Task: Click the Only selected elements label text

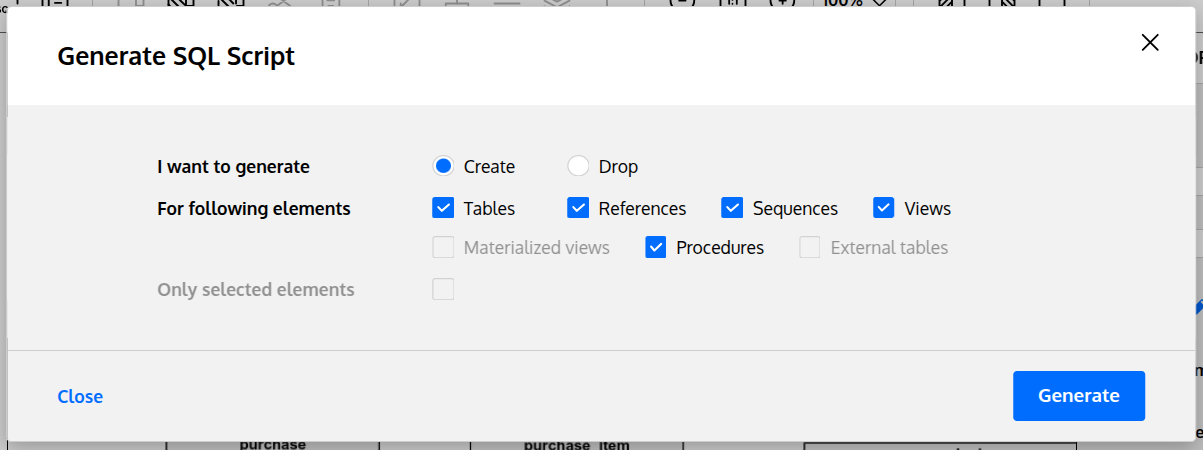Action: pos(255,289)
